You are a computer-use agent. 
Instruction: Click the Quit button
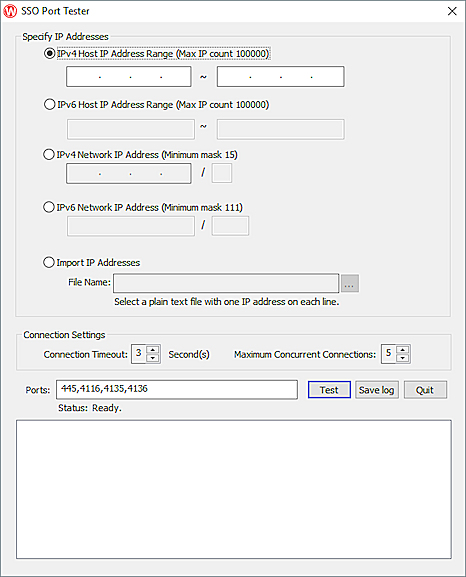[x=425, y=390]
